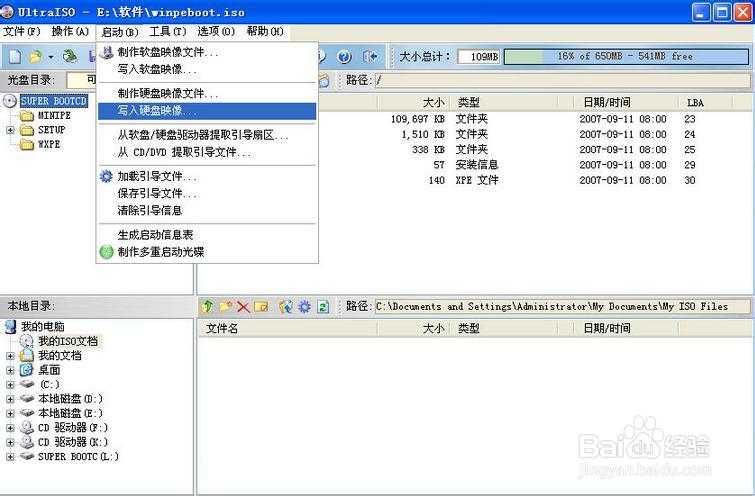Expand the (C:) drive node
The width and height of the screenshot is (755, 496).
(x=10, y=385)
